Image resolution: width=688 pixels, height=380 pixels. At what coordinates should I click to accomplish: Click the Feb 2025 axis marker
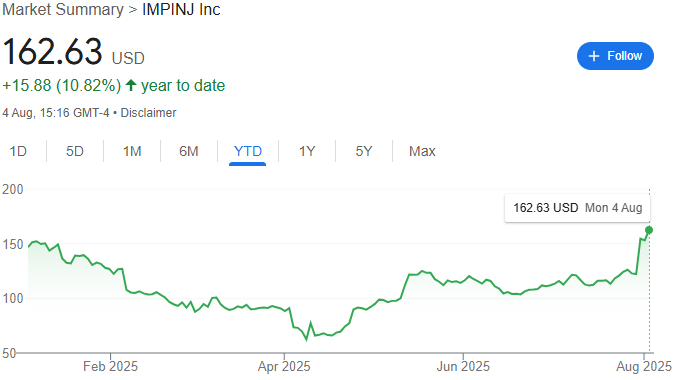coord(111,366)
